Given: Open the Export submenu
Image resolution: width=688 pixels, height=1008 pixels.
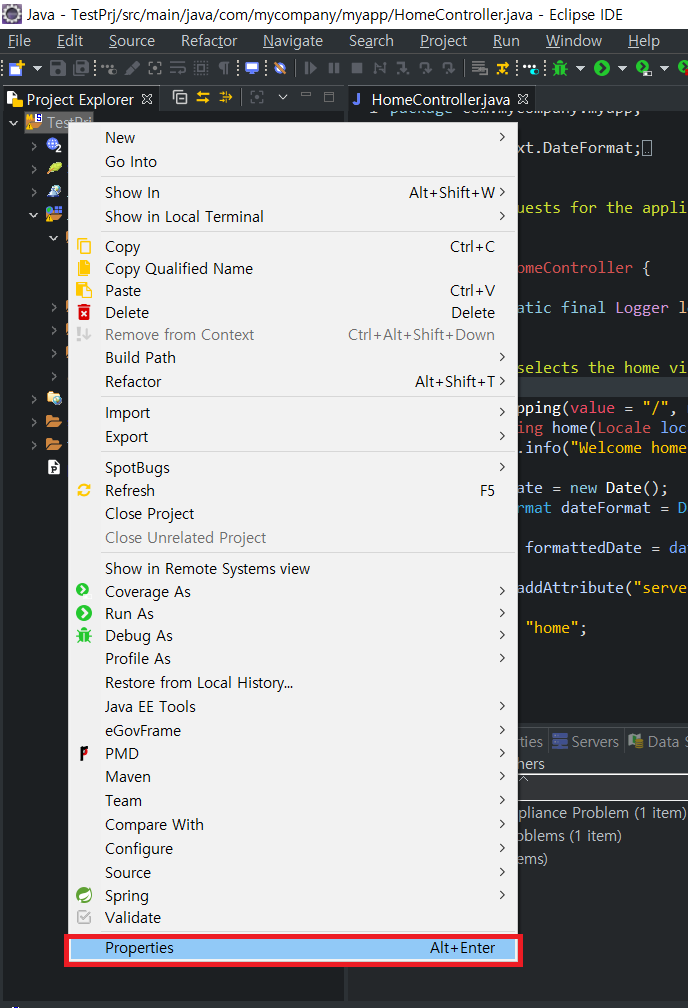Looking at the screenshot, I should [293, 437].
